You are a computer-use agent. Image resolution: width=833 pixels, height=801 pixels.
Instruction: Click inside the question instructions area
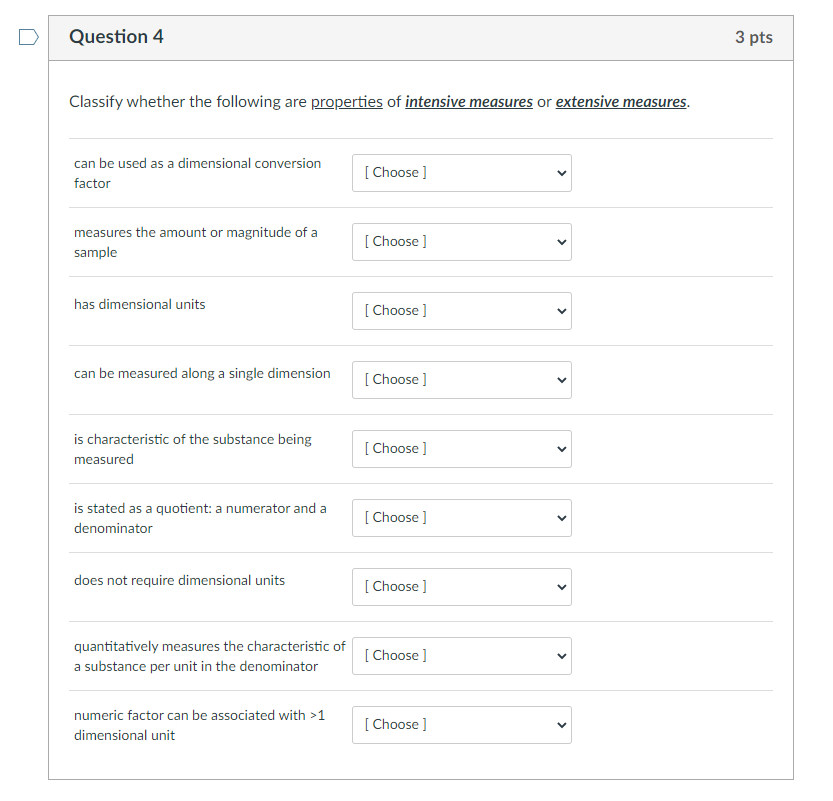378,101
